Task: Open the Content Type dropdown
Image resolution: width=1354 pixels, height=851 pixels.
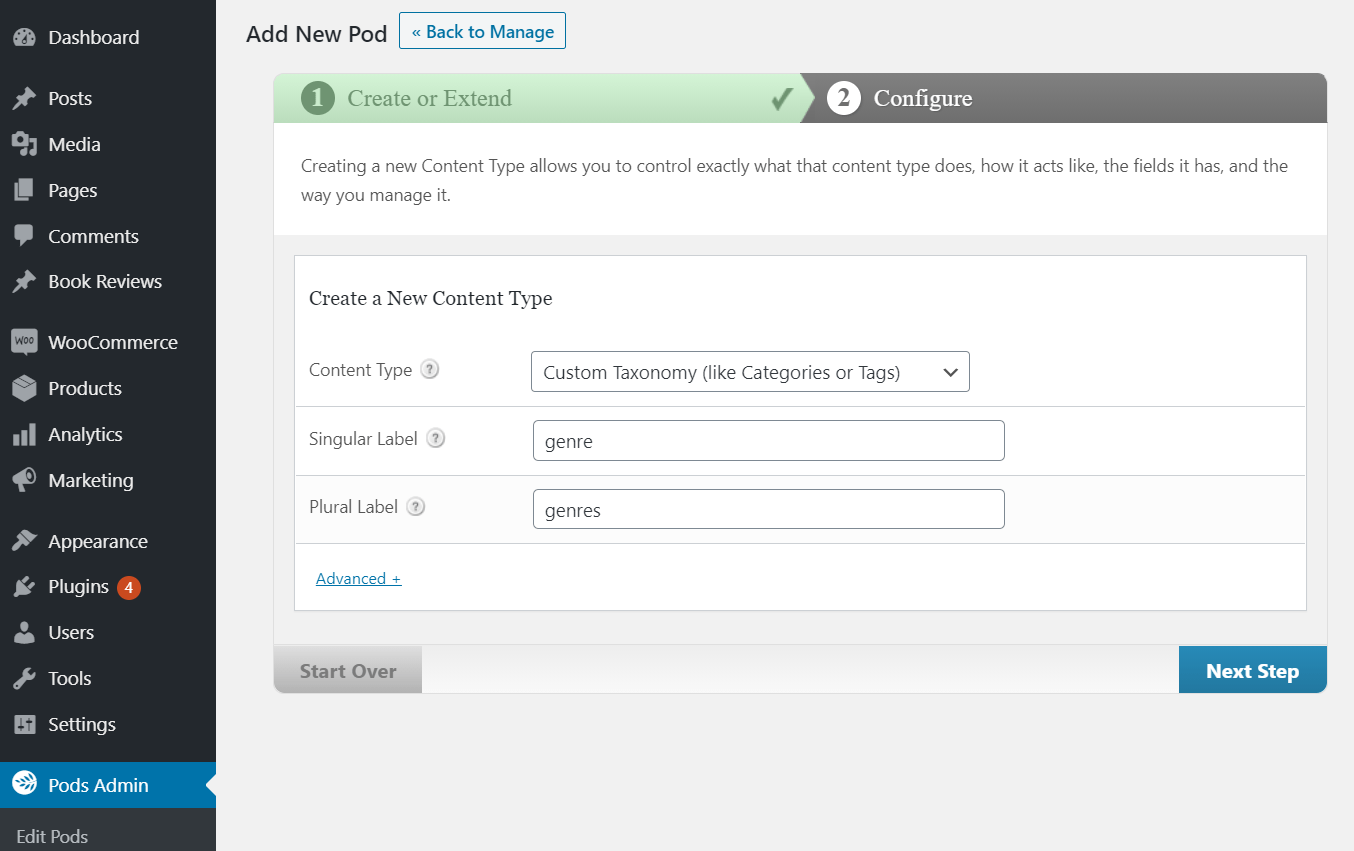Action: click(750, 372)
